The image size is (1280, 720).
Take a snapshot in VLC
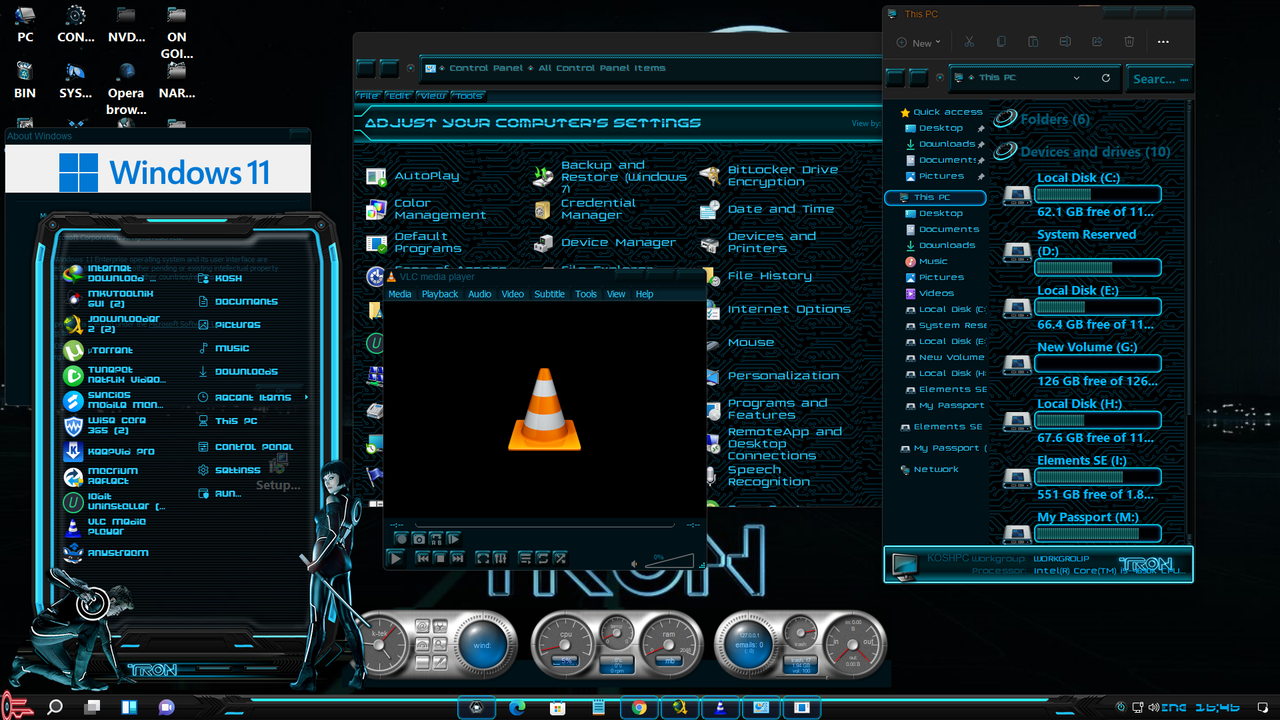pyautogui.click(x=419, y=539)
